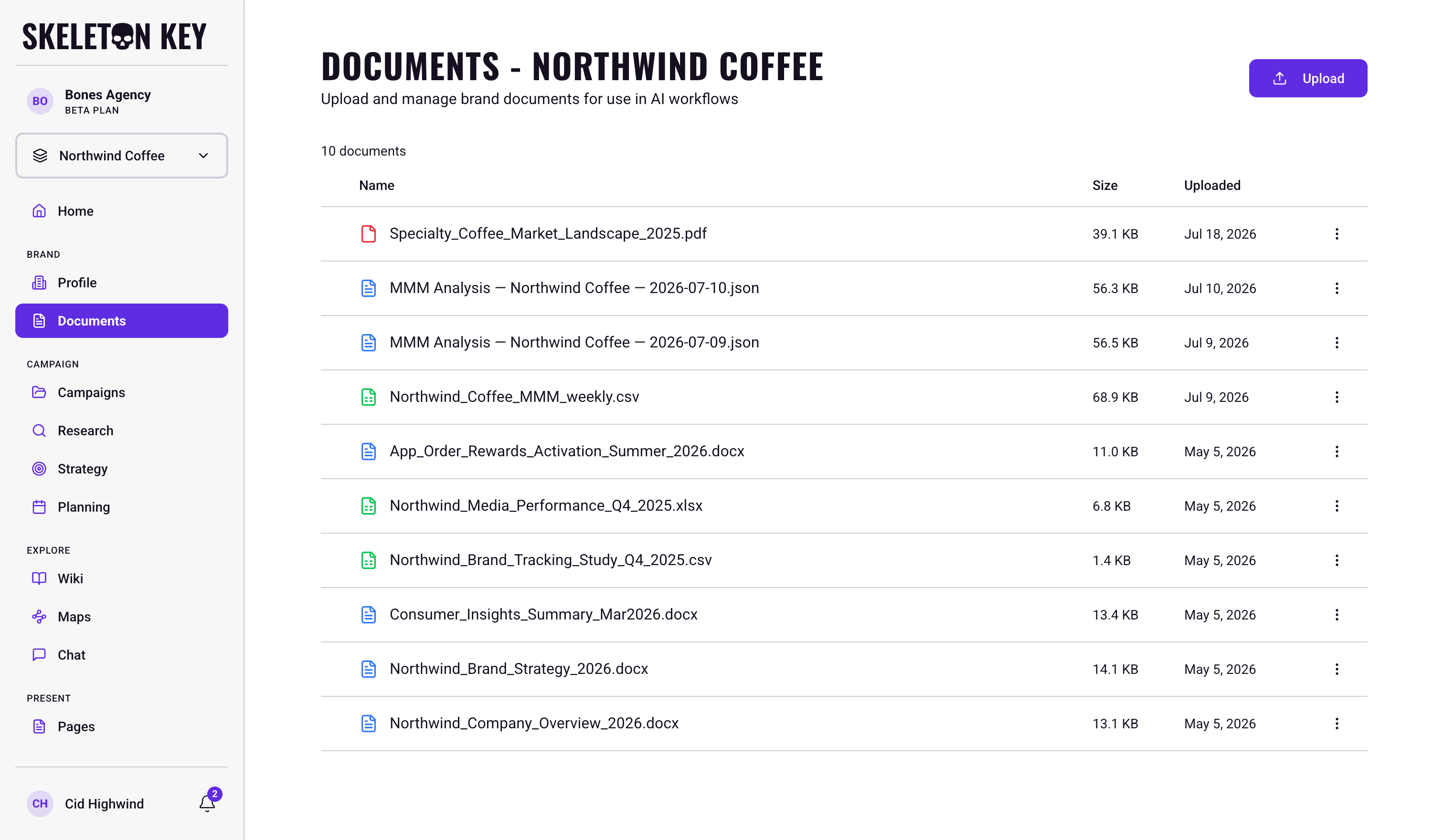Open more options for App_Order_Rewards_Activation_Summer_2026.docx
The width and height of the screenshot is (1444, 840).
click(1336, 452)
